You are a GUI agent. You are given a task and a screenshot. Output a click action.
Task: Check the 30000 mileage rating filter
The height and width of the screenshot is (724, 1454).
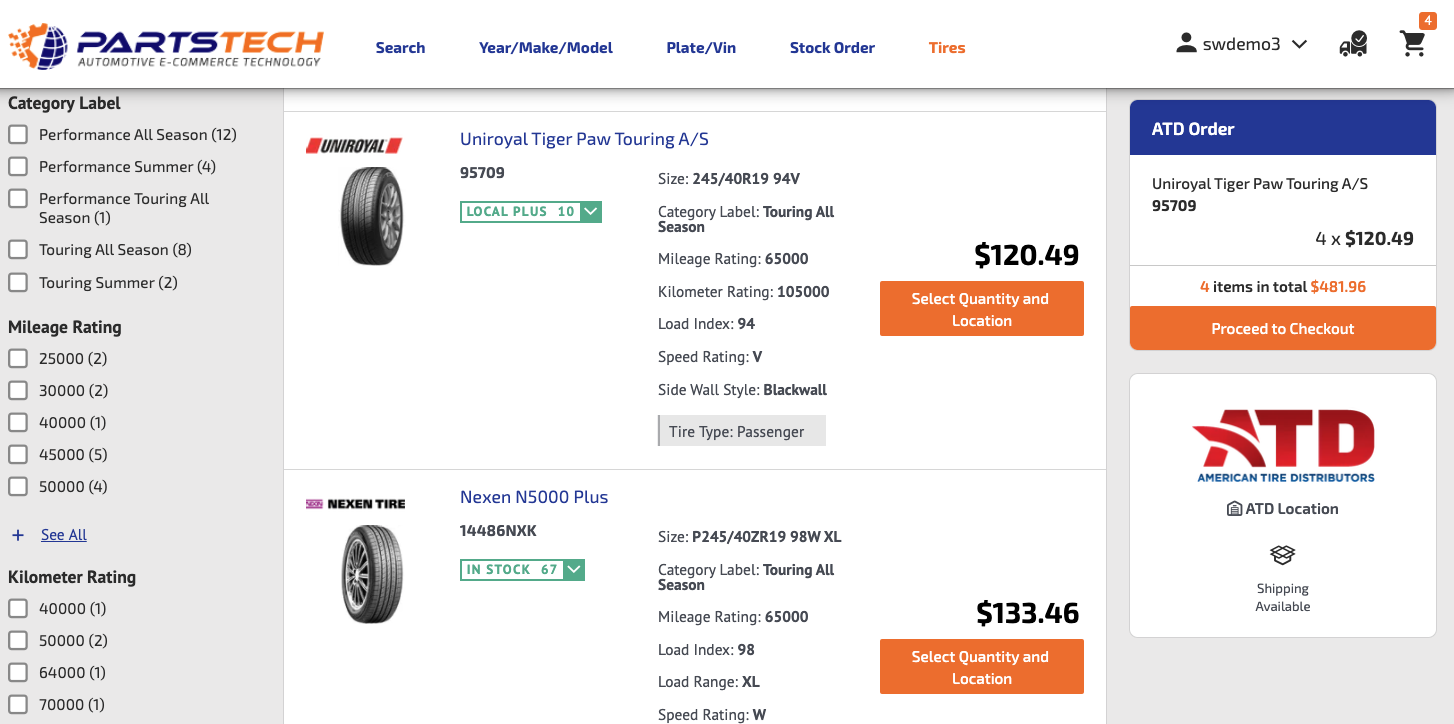pyautogui.click(x=18, y=391)
